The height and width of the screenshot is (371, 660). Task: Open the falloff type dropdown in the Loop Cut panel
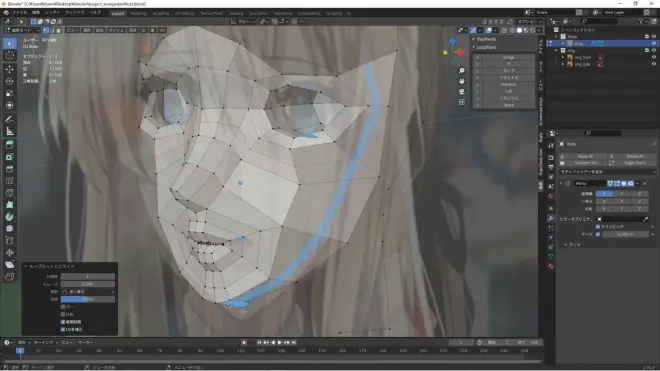click(x=88, y=291)
